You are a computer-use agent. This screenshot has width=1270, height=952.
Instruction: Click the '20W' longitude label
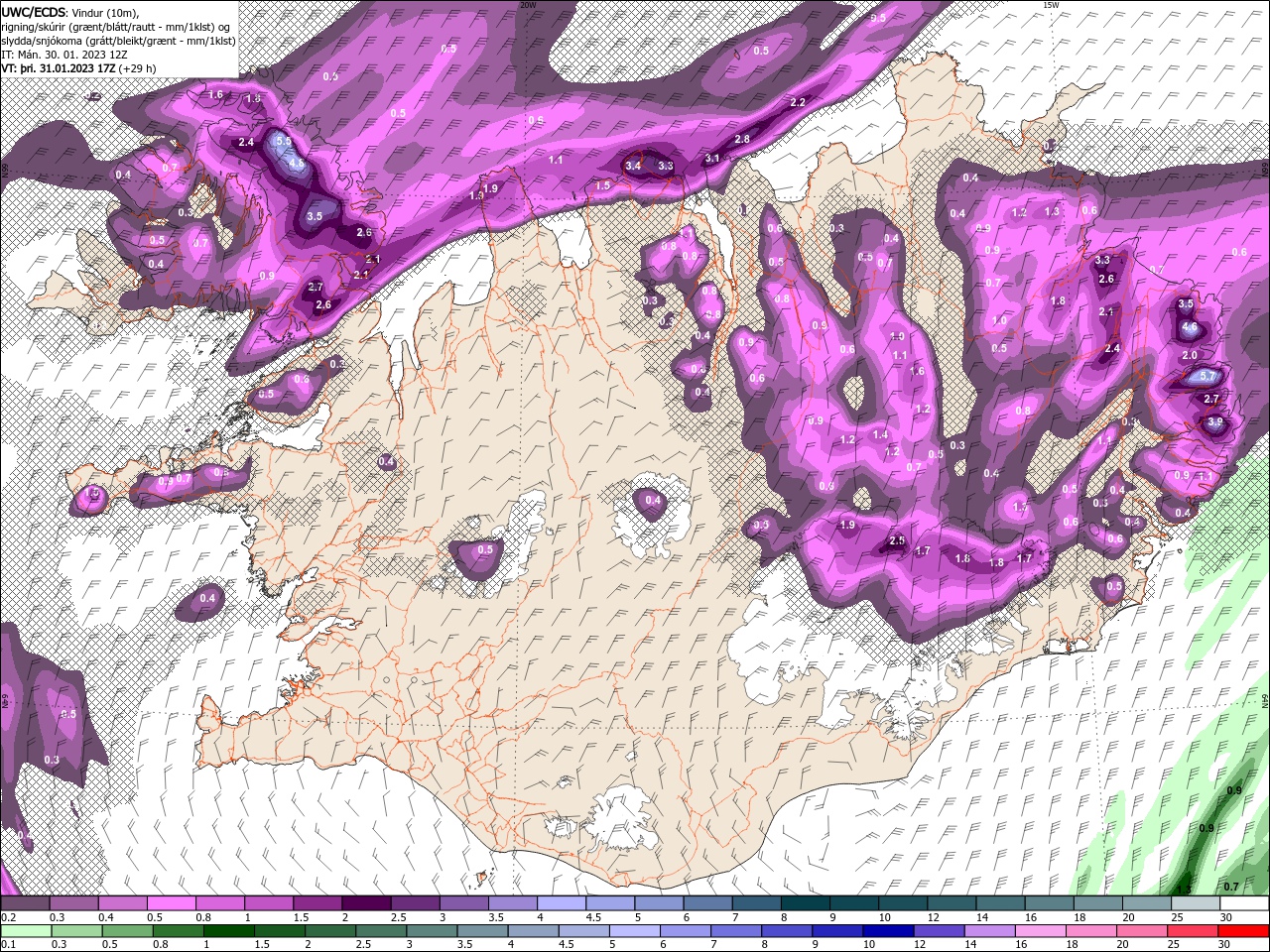pos(528,5)
